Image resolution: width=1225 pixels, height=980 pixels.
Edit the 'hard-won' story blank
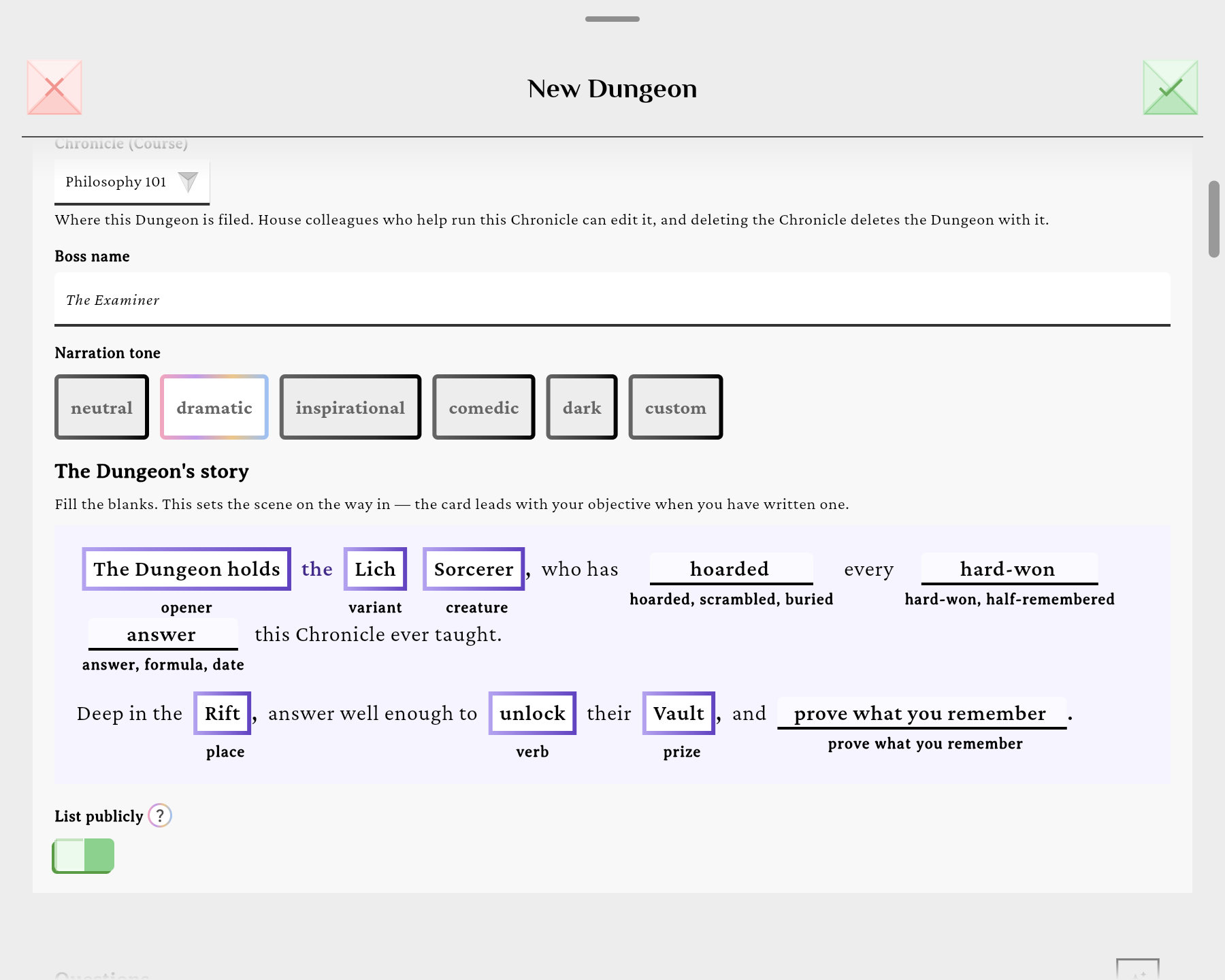(1010, 569)
